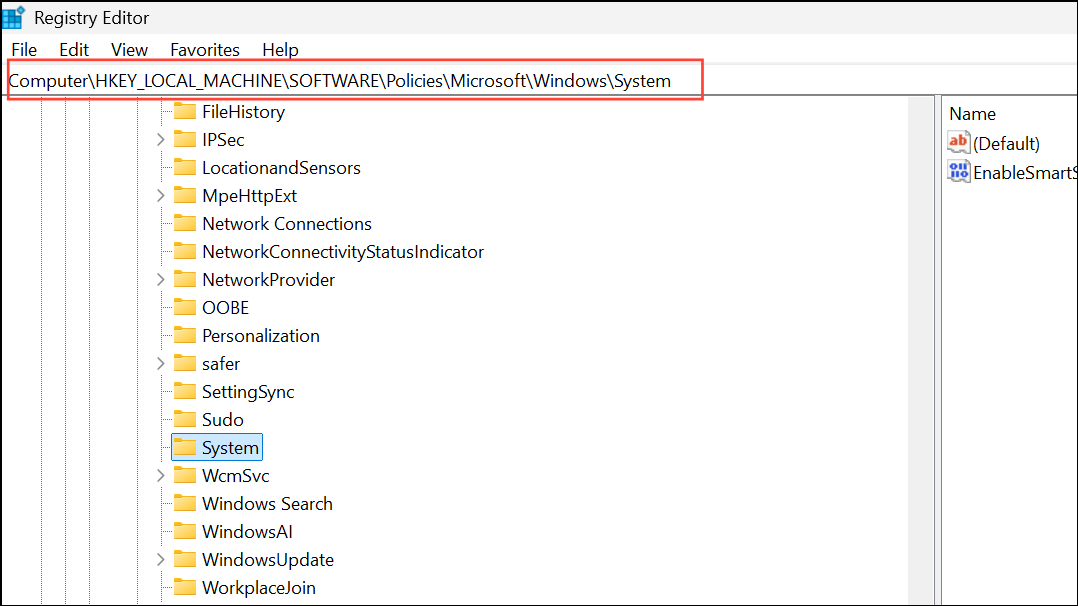The width and height of the screenshot is (1078, 606).
Task: Select the EnableSmartScreen value name
Action: [x=1025, y=173]
